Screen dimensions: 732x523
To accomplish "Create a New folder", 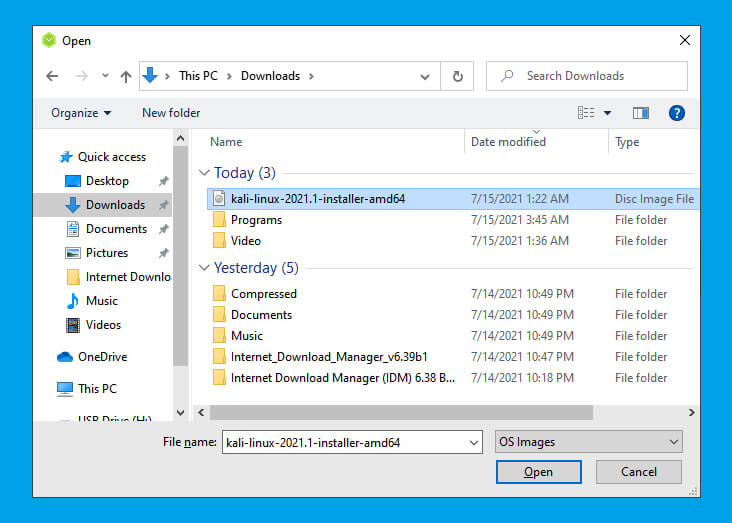I will click(x=171, y=113).
